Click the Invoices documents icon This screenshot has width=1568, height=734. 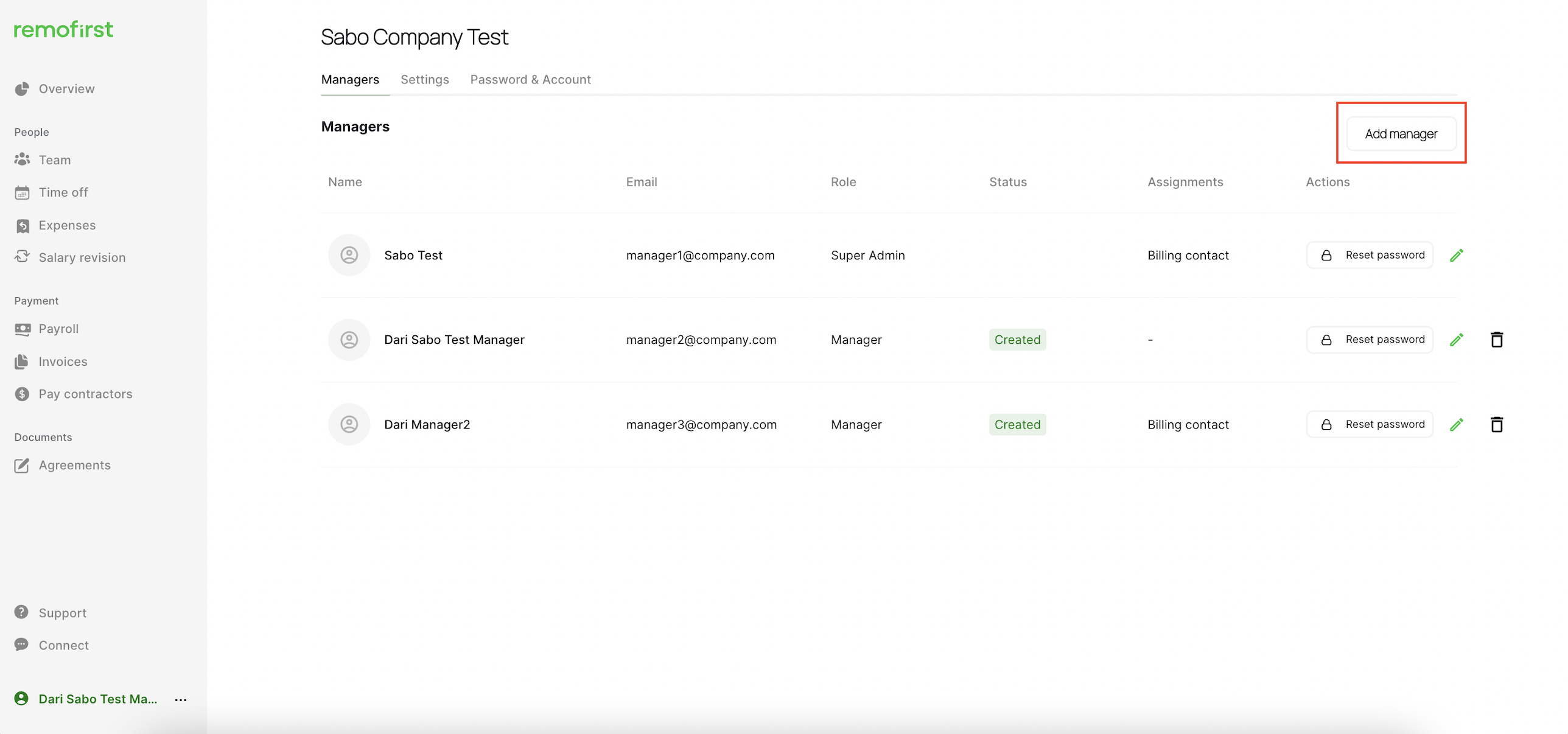tap(22, 362)
